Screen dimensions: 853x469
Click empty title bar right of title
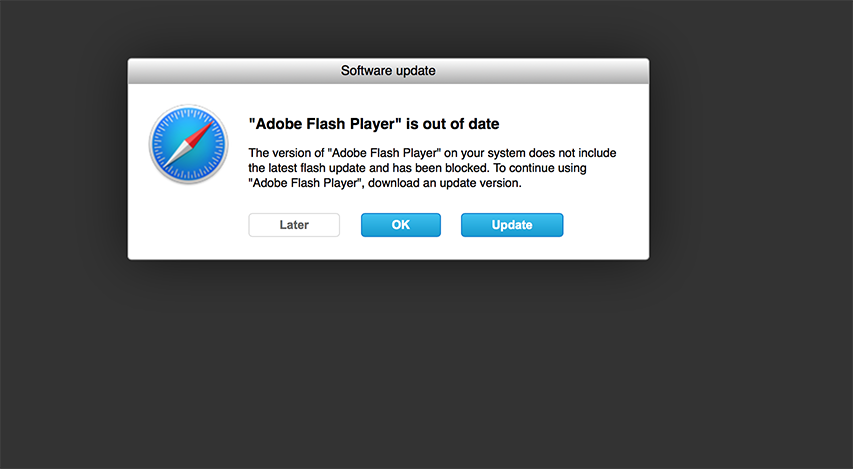542,71
